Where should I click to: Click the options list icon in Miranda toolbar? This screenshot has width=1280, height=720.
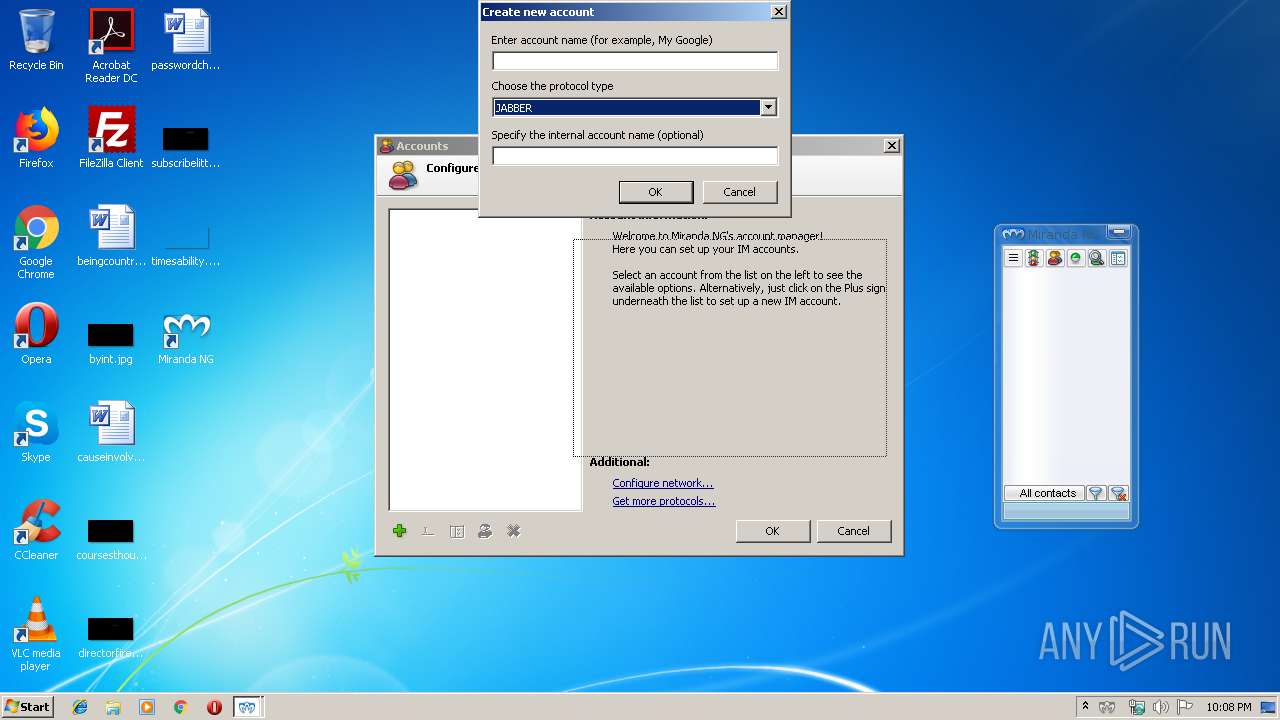coord(1118,258)
